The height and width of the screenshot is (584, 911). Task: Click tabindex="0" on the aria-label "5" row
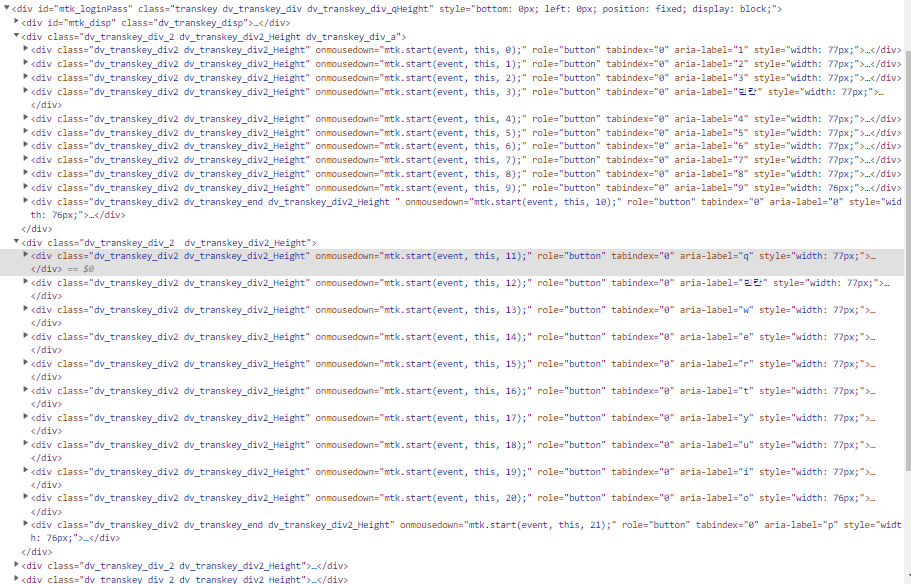(637, 132)
